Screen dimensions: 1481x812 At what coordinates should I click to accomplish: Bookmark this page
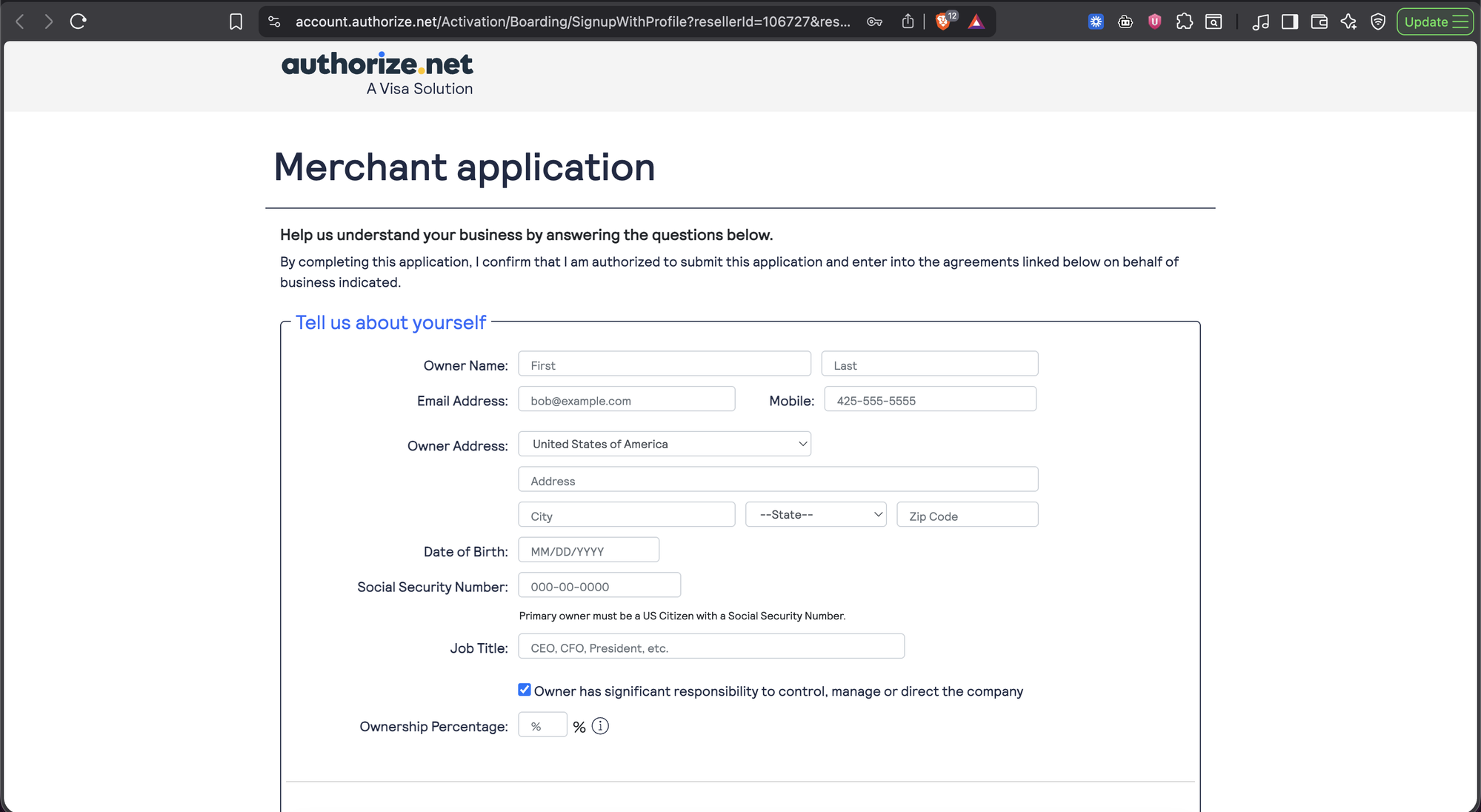236,21
